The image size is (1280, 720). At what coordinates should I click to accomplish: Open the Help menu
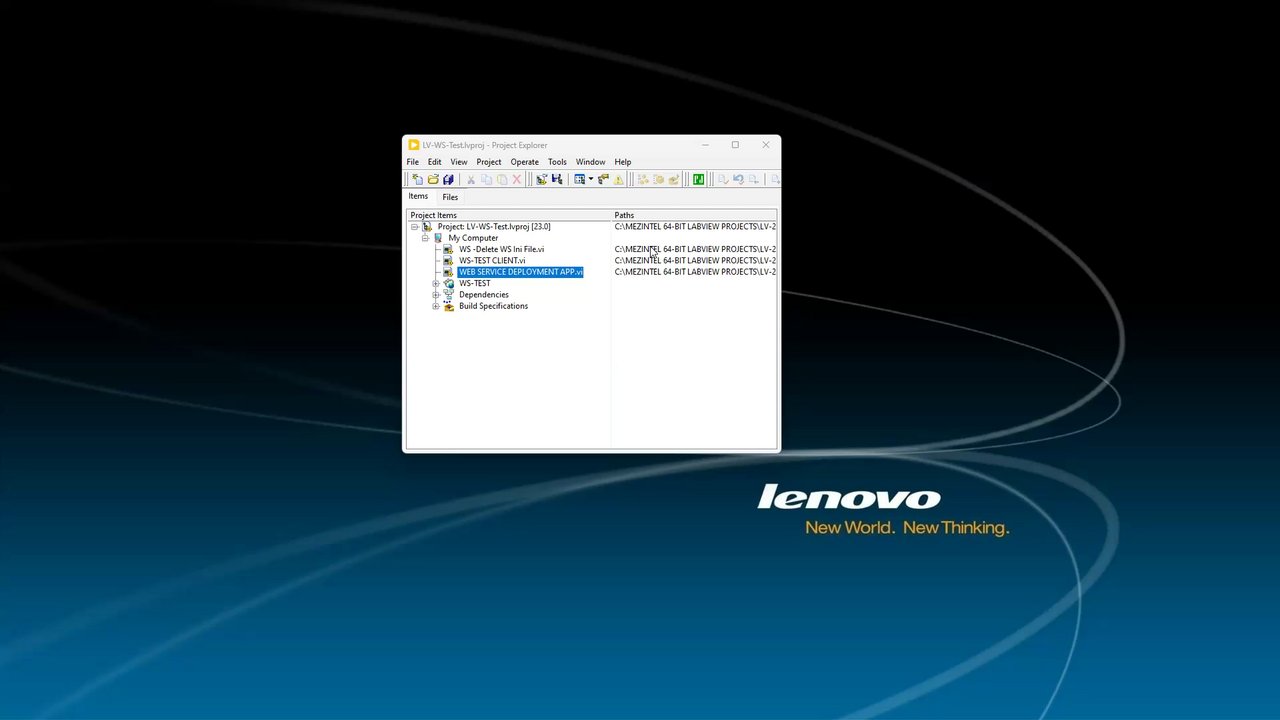[622, 162]
